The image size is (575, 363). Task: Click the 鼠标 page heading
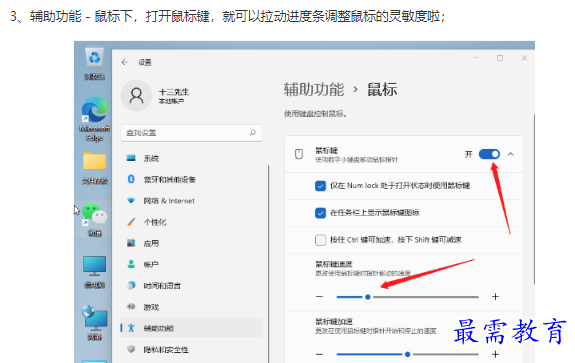click(x=382, y=89)
